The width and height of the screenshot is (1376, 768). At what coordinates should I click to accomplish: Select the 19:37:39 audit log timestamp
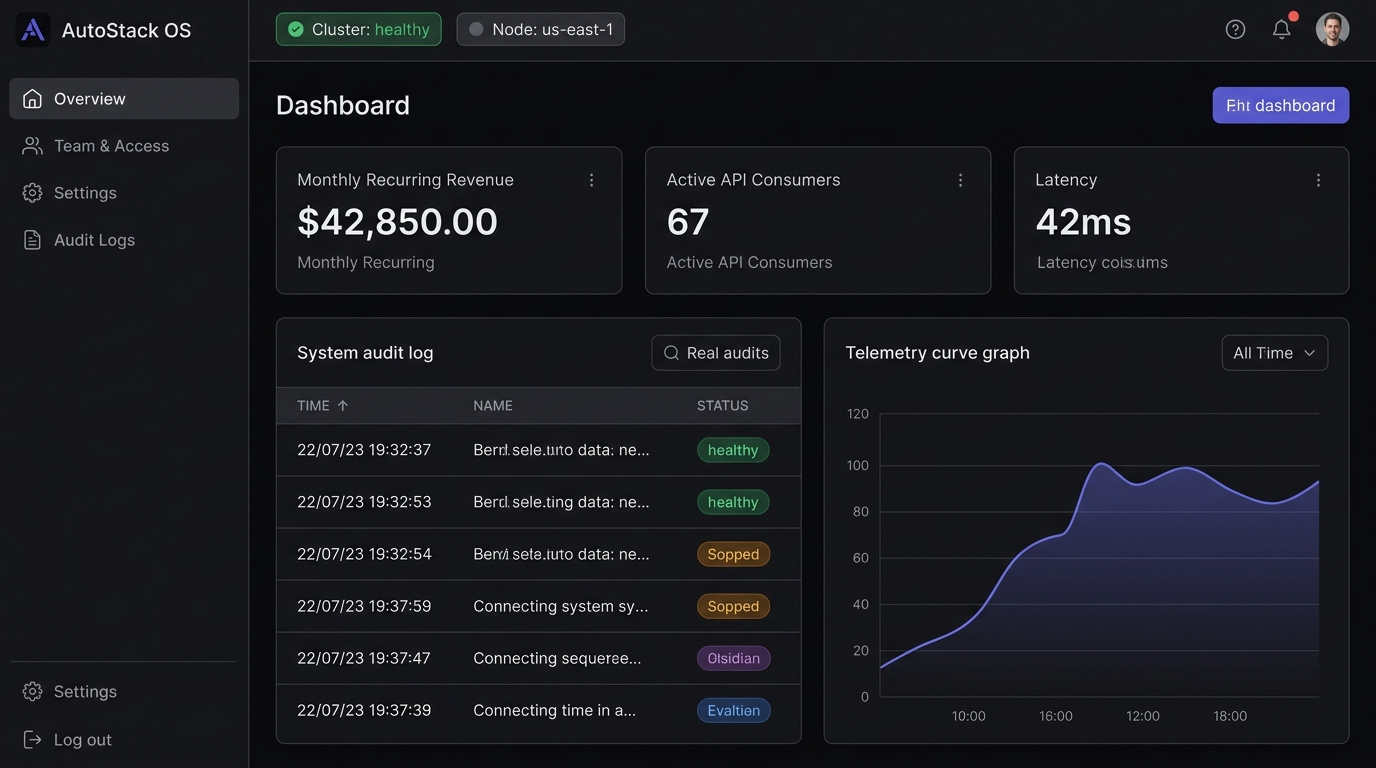364,709
